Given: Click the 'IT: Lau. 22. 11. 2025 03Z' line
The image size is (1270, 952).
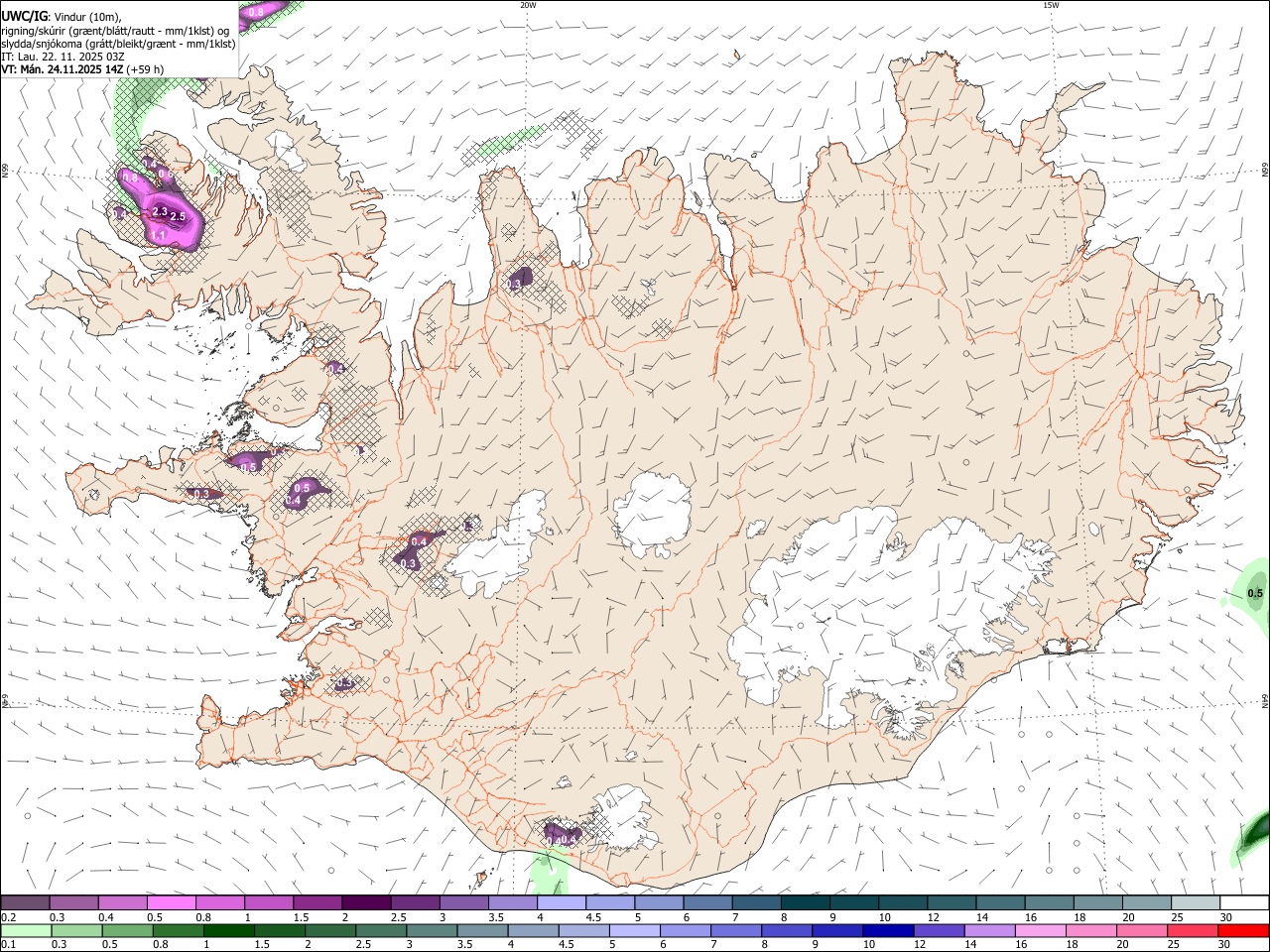Looking at the screenshot, I should click(x=63, y=57).
